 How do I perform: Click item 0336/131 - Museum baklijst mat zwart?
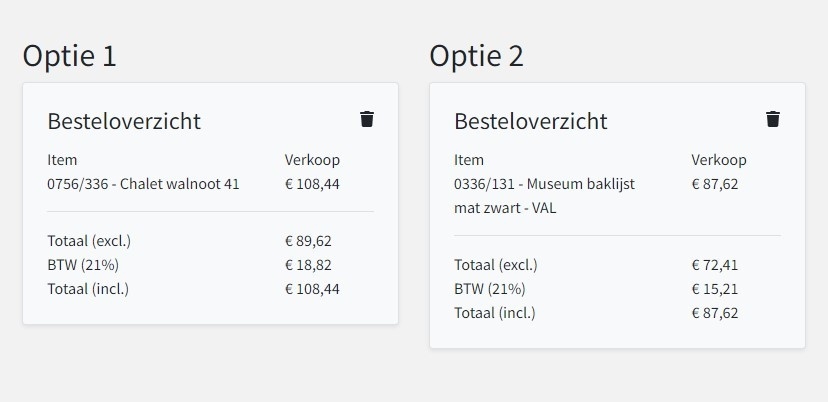point(544,196)
